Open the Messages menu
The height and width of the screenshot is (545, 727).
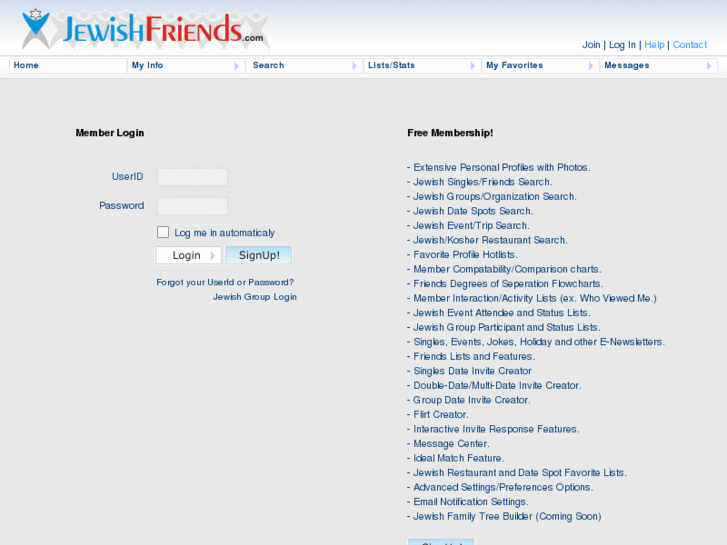point(658,65)
